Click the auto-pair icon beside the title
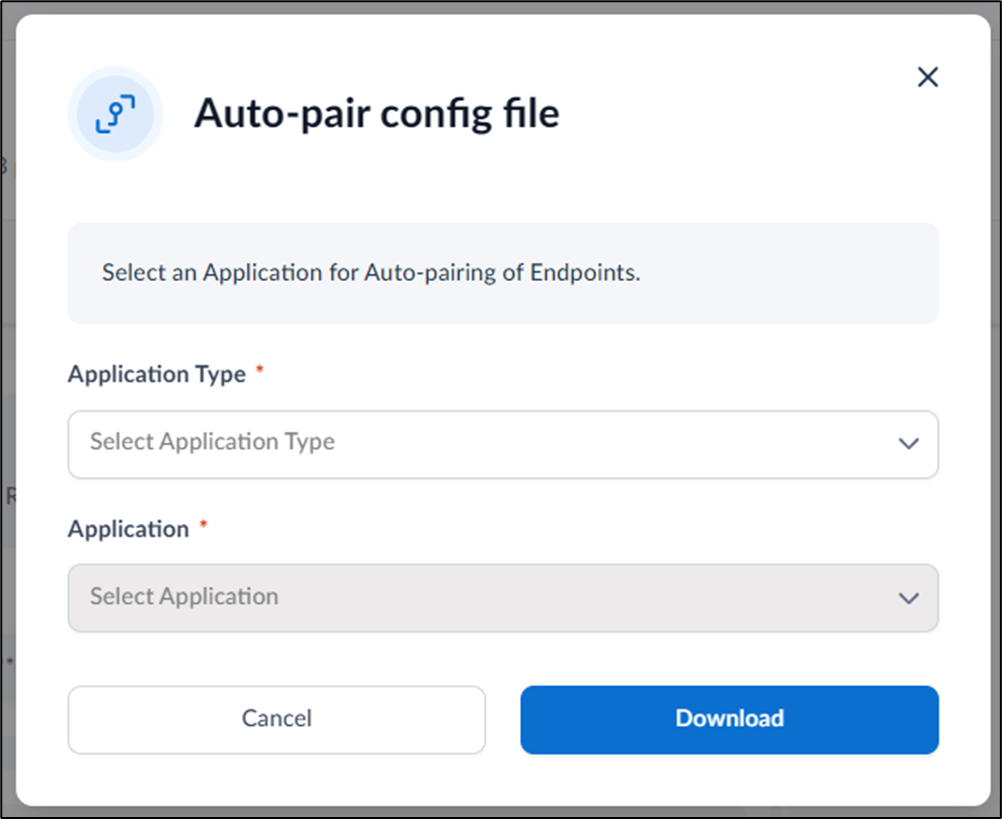The image size is (1002, 819). tap(116, 114)
